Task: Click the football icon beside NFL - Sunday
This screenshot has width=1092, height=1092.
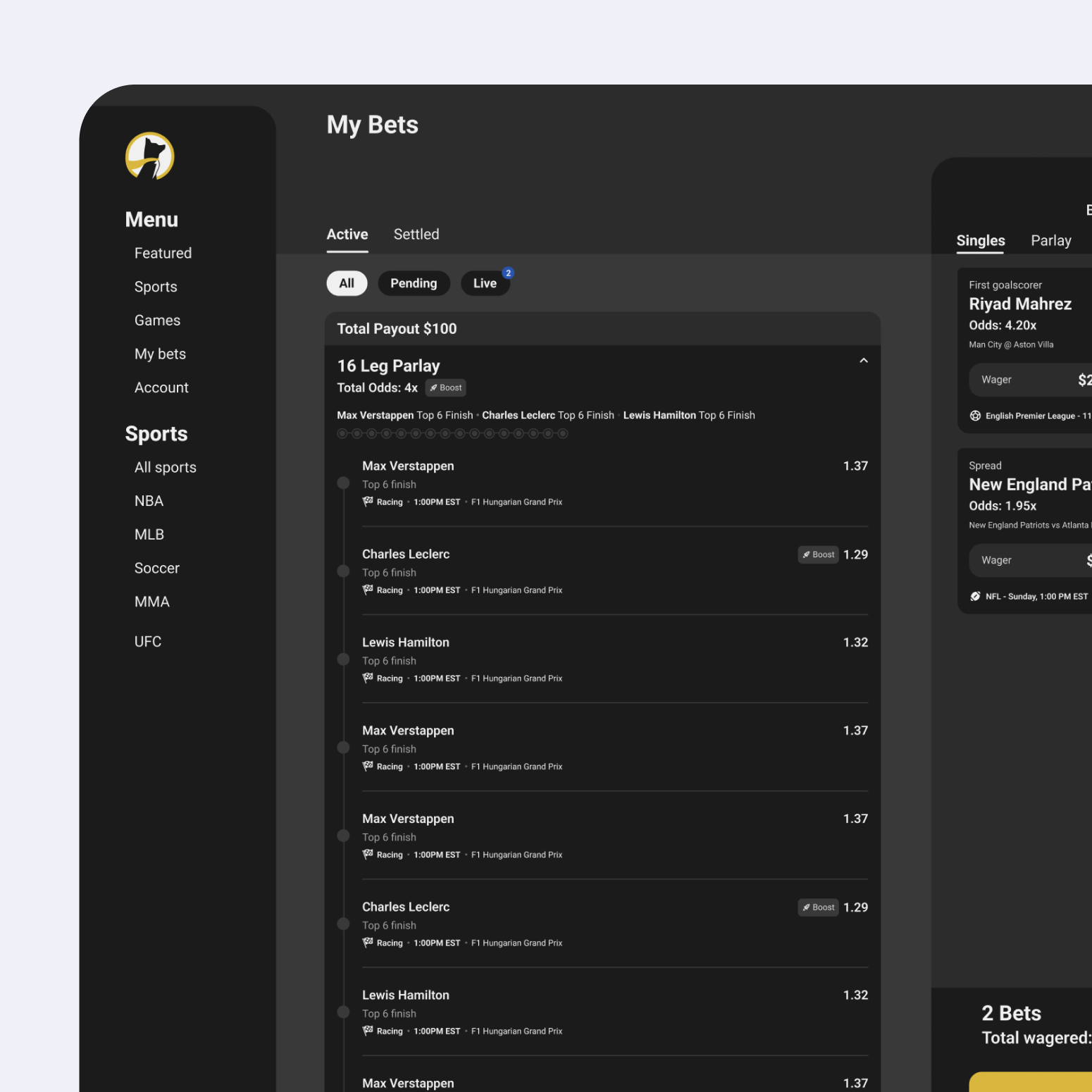Action: (x=975, y=596)
